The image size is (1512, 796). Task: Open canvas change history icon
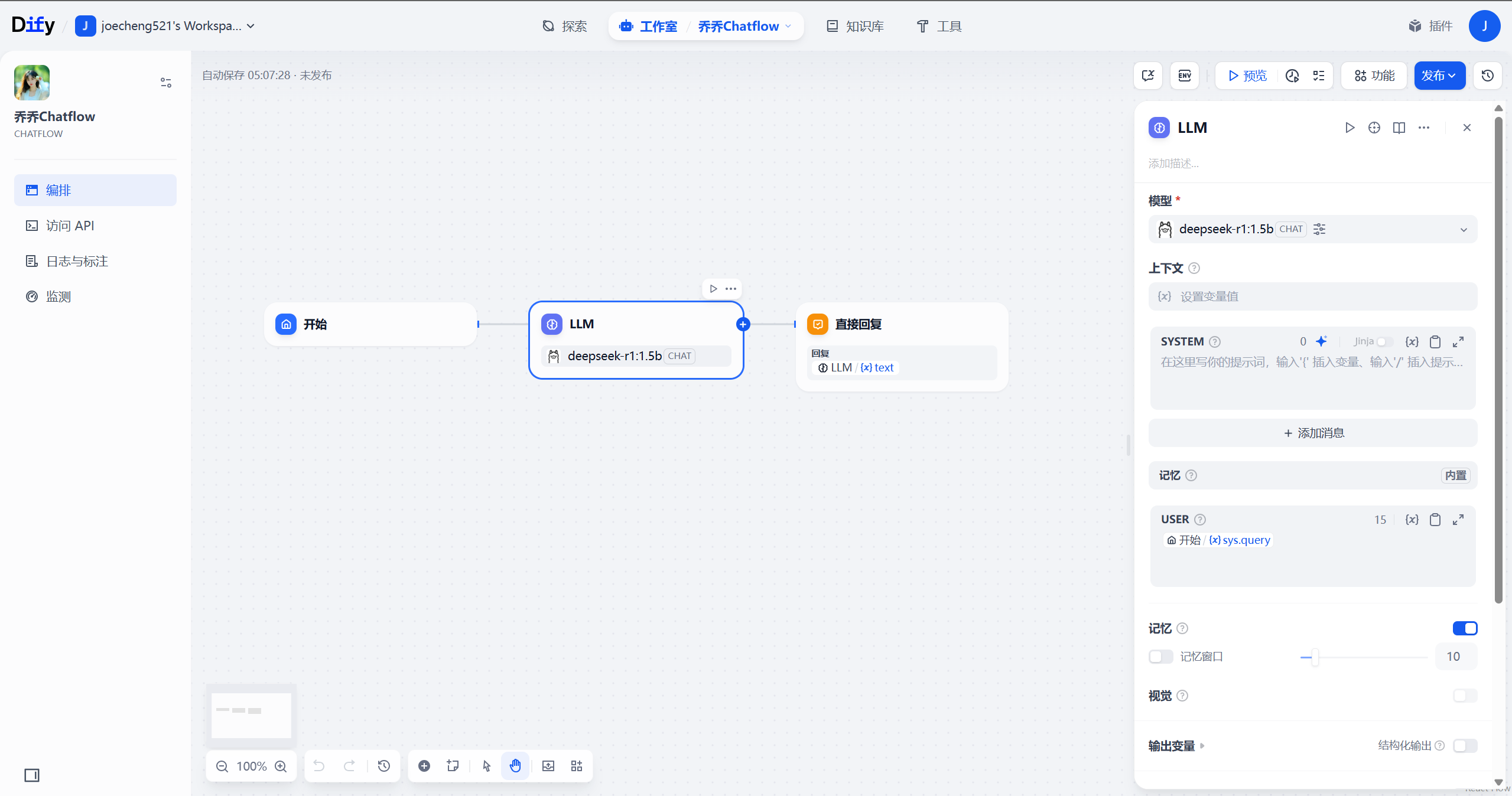click(x=384, y=766)
